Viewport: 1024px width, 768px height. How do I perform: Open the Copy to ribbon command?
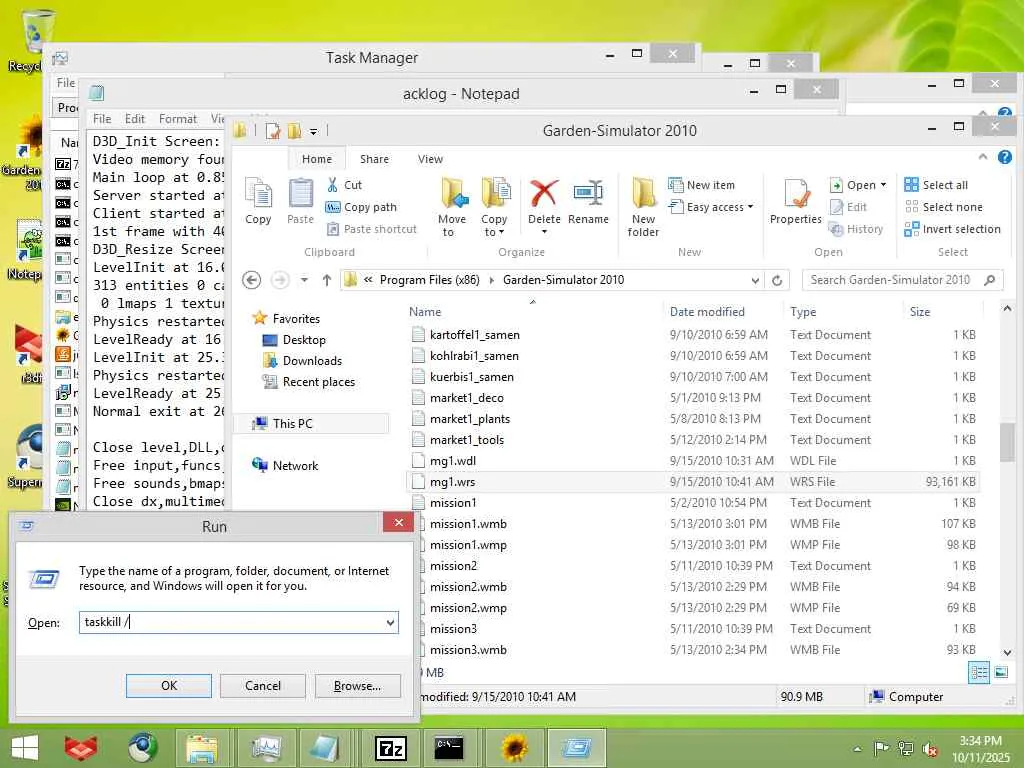click(495, 206)
